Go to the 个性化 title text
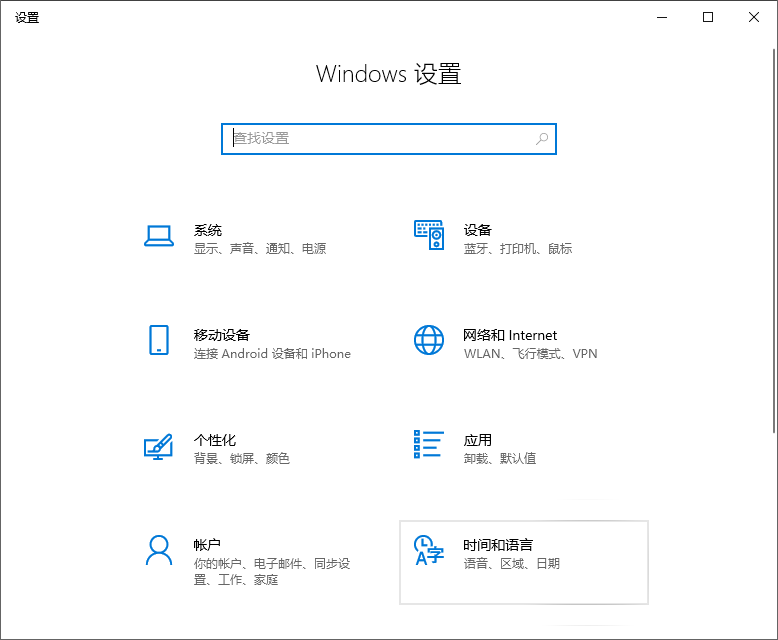The height and width of the screenshot is (640, 778). pyautogui.click(x=214, y=440)
